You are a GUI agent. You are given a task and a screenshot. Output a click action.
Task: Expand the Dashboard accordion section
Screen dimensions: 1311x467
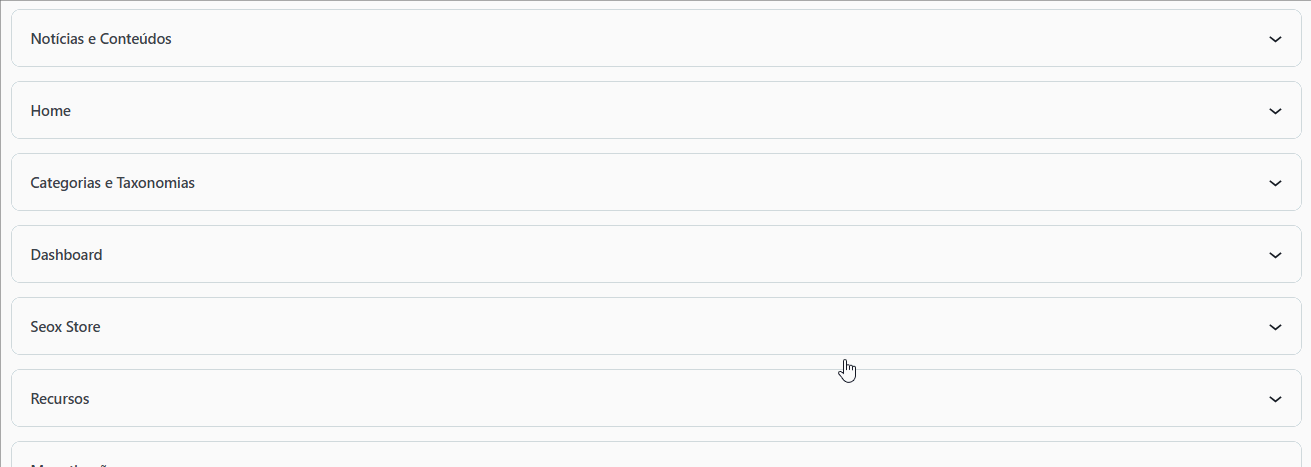pyautogui.click(x=655, y=255)
